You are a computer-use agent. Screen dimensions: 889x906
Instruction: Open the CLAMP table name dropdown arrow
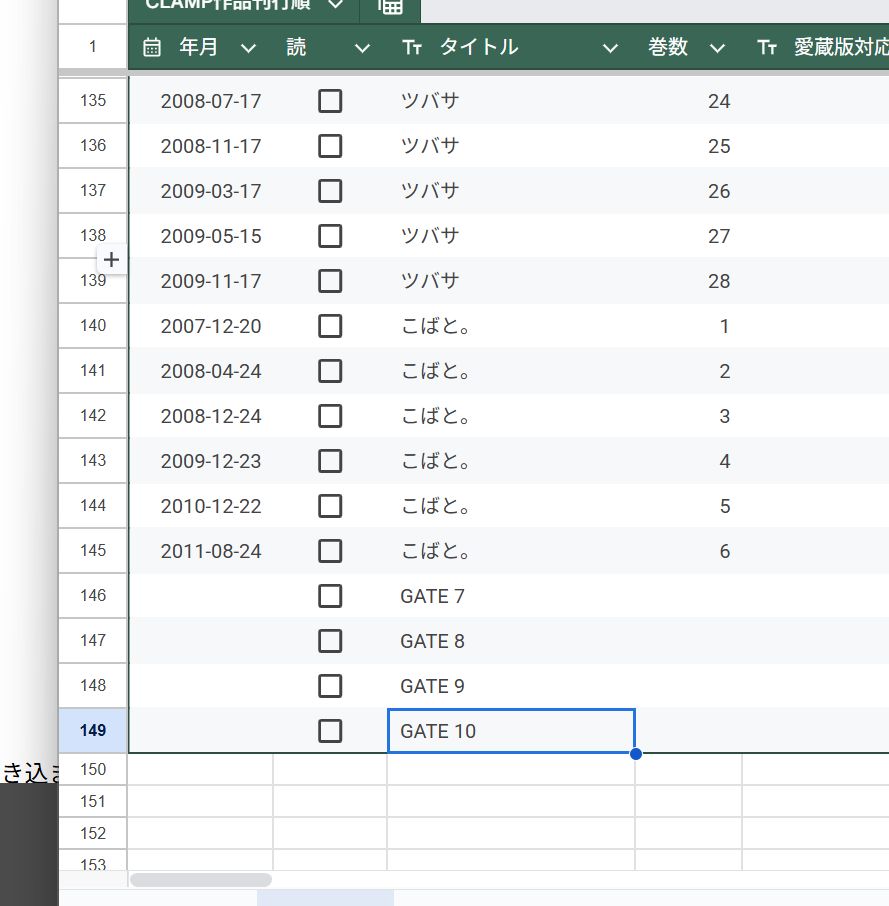click(336, 5)
